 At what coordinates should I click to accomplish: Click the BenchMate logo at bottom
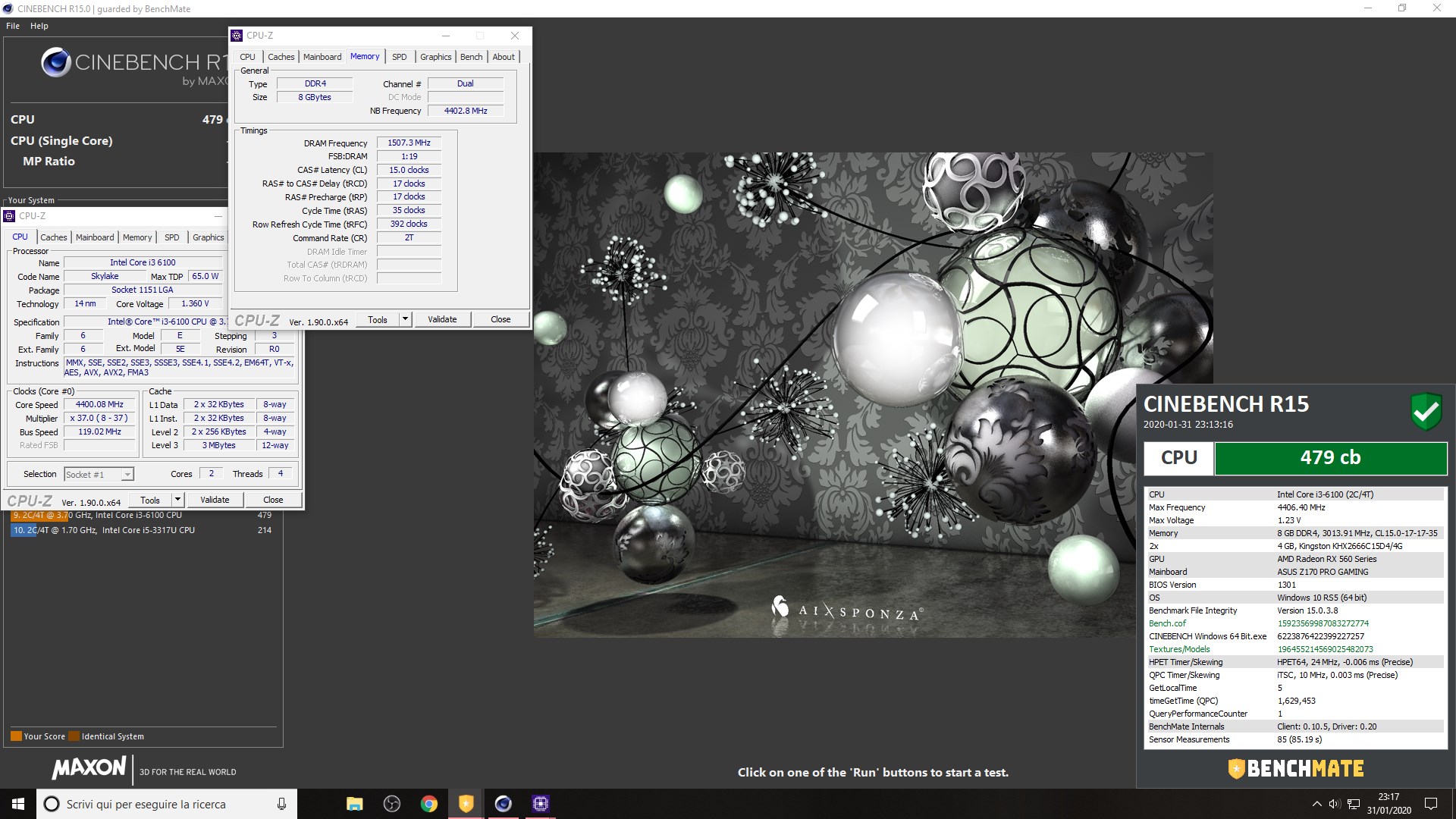[x=1295, y=768]
